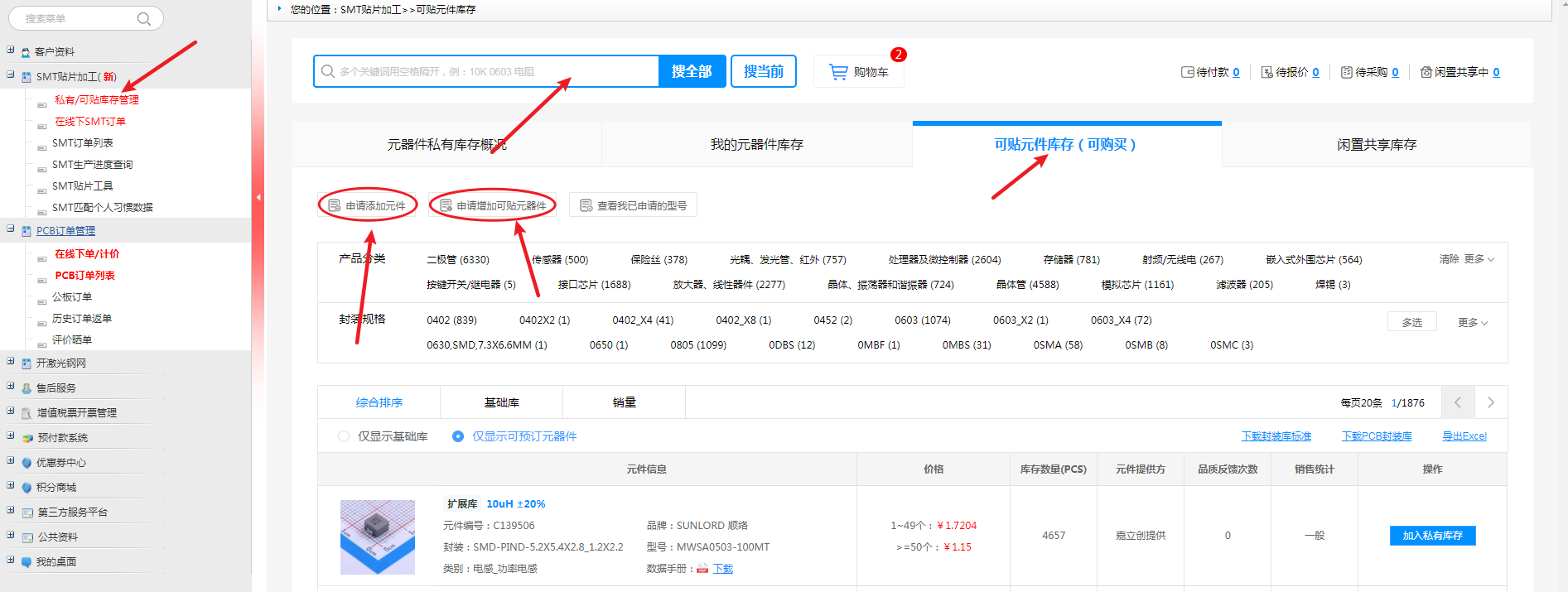Click the 待采购 purchase icon
The image size is (1568, 592).
(1346, 73)
